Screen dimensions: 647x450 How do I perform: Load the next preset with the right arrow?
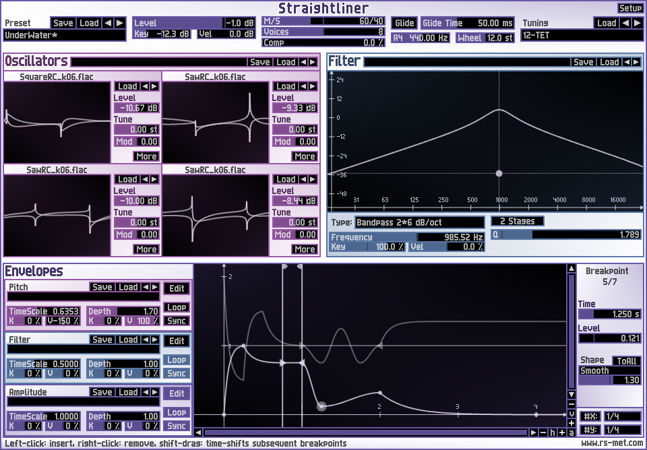click(120, 22)
